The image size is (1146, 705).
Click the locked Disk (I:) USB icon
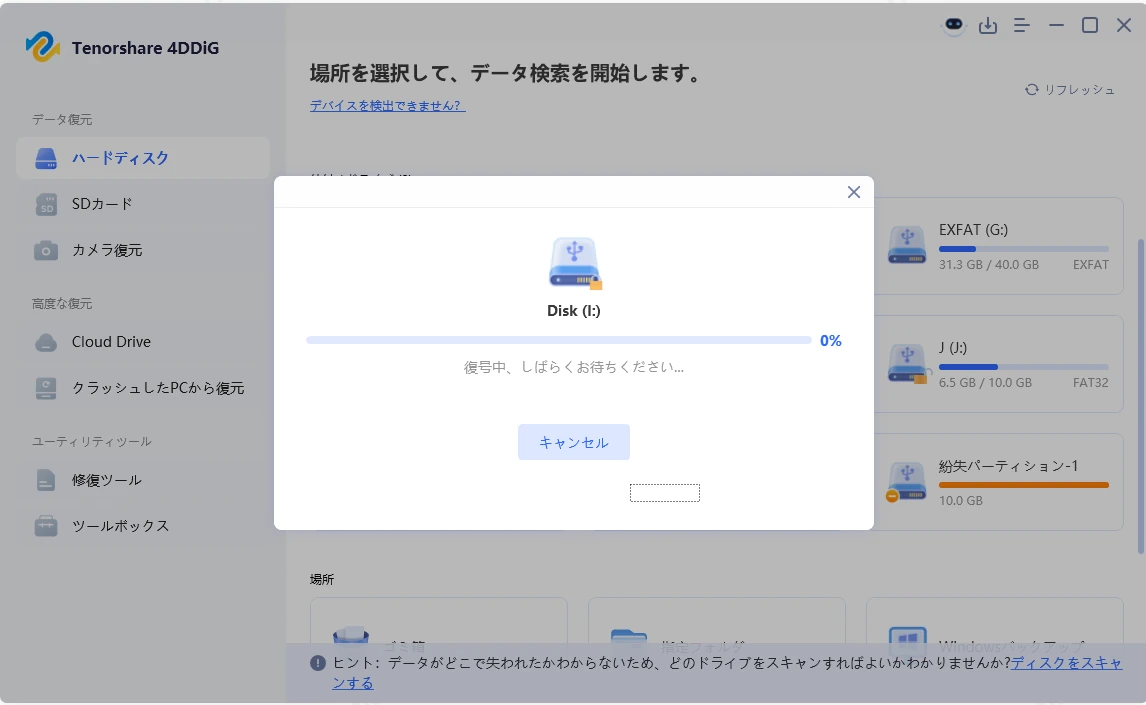pos(574,263)
